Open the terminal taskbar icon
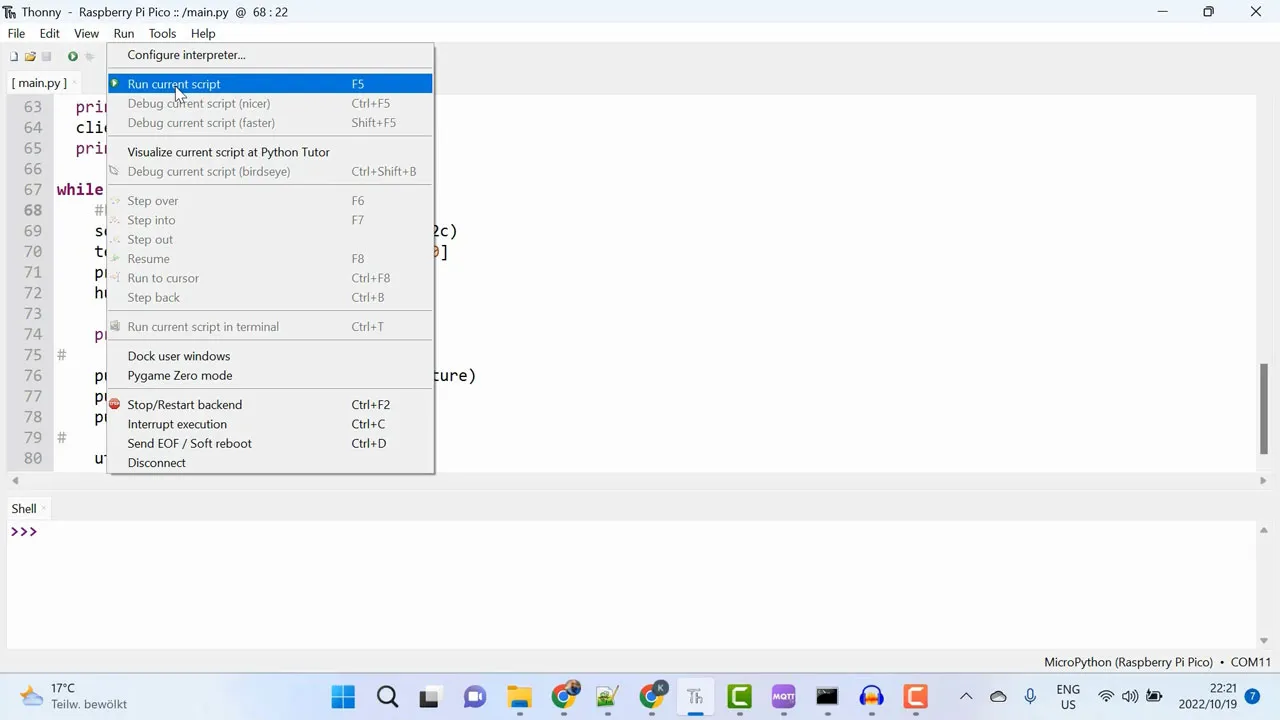Screen dimensions: 1280x720 (827, 697)
